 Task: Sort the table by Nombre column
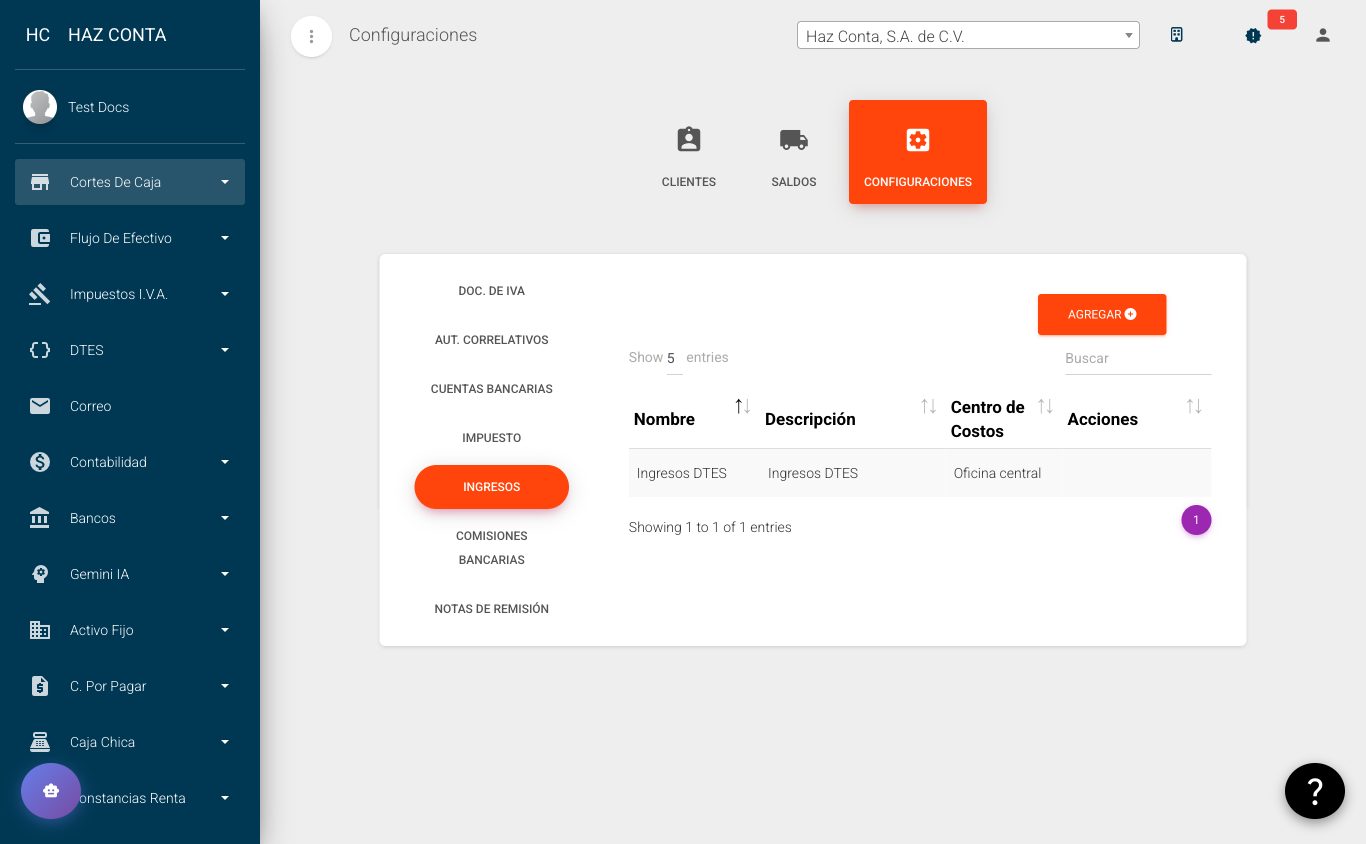[741, 406]
